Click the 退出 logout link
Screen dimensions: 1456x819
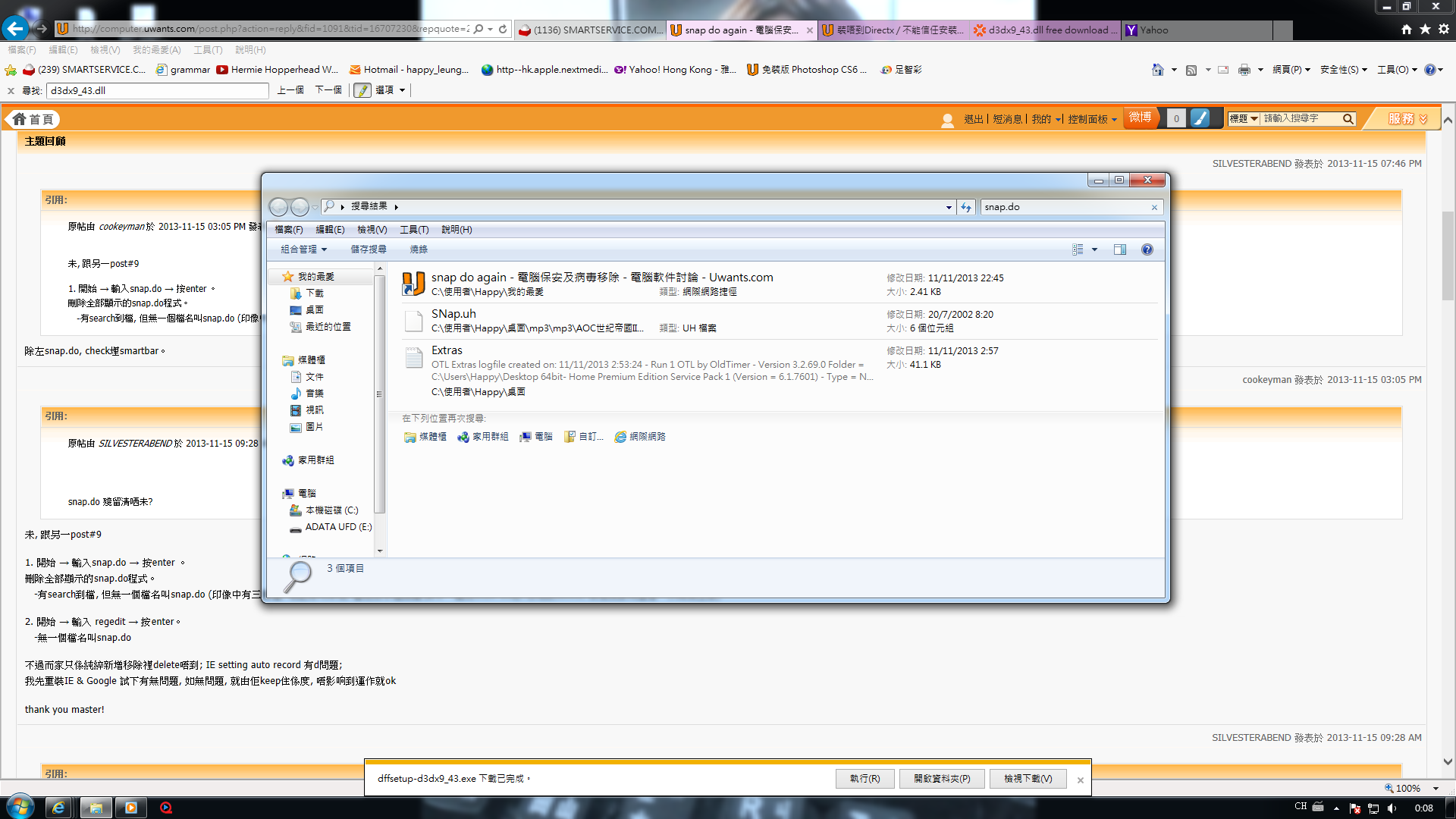click(x=973, y=119)
